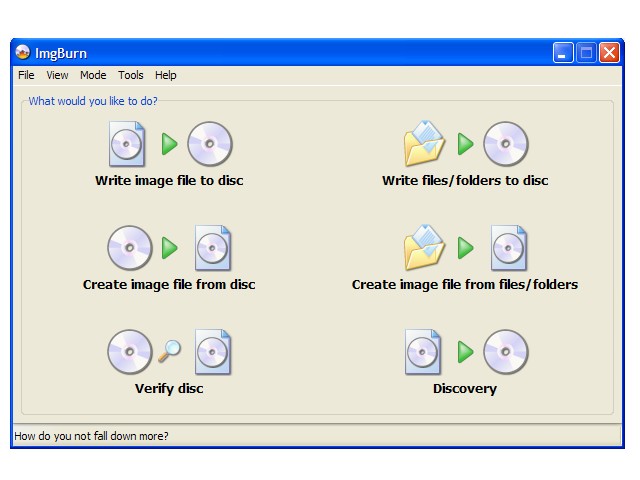The image size is (640, 480).
Task: Click disc icon above Create image file from disc
Action: [130, 248]
